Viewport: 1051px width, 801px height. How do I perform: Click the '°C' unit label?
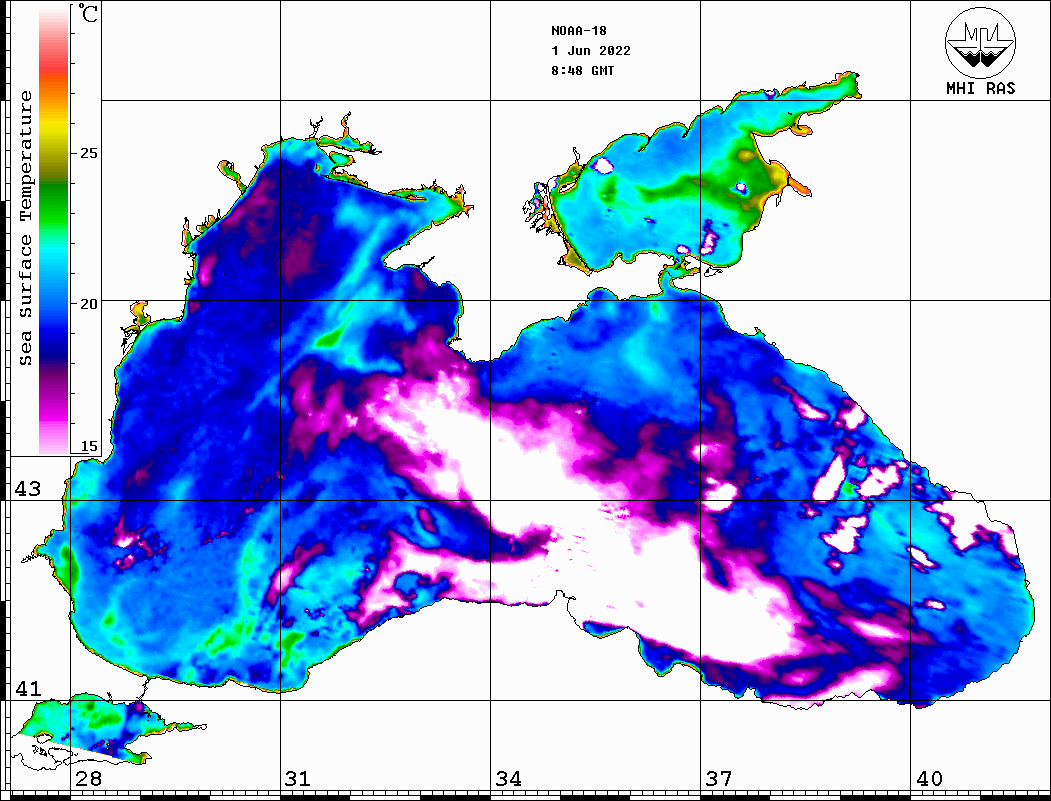point(88,13)
